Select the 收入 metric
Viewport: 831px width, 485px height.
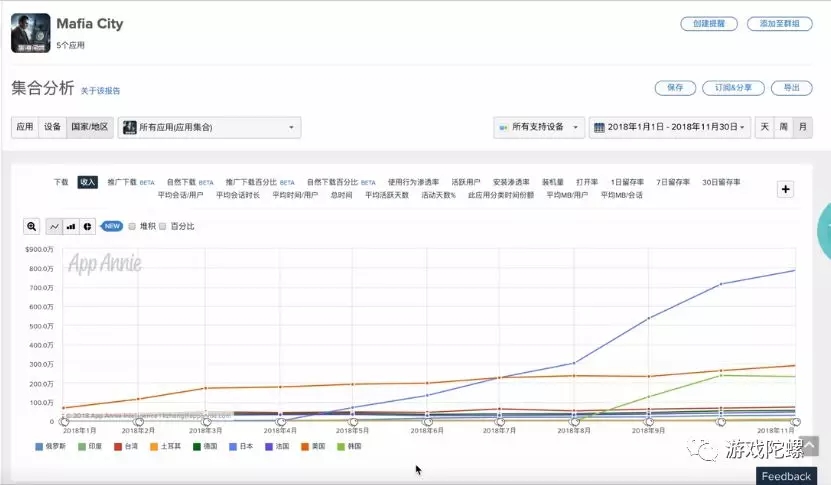tap(87, 182)
